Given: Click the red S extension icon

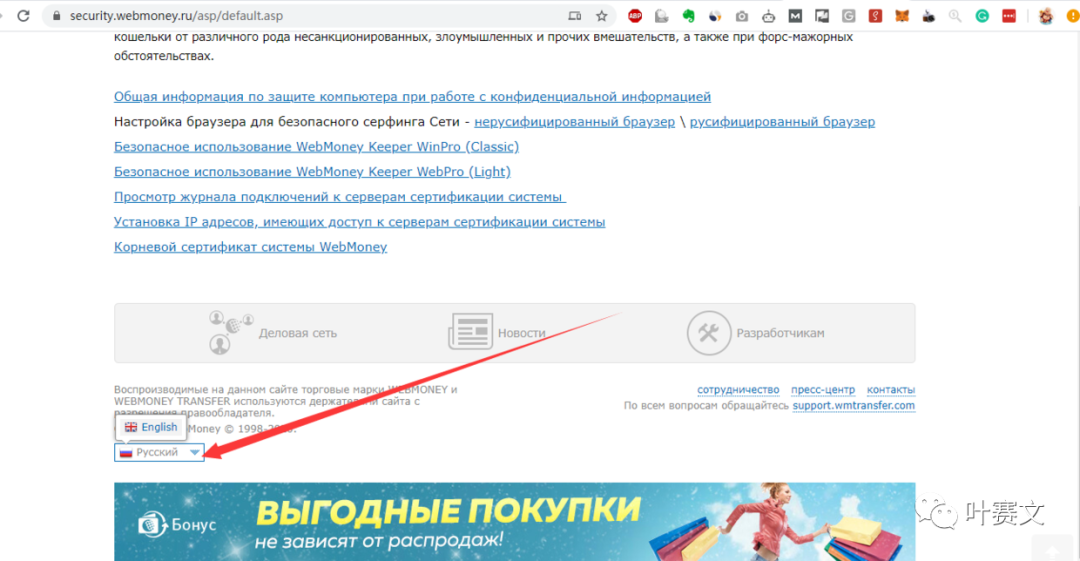Looking at the screenshot, I should pos(875,15).
